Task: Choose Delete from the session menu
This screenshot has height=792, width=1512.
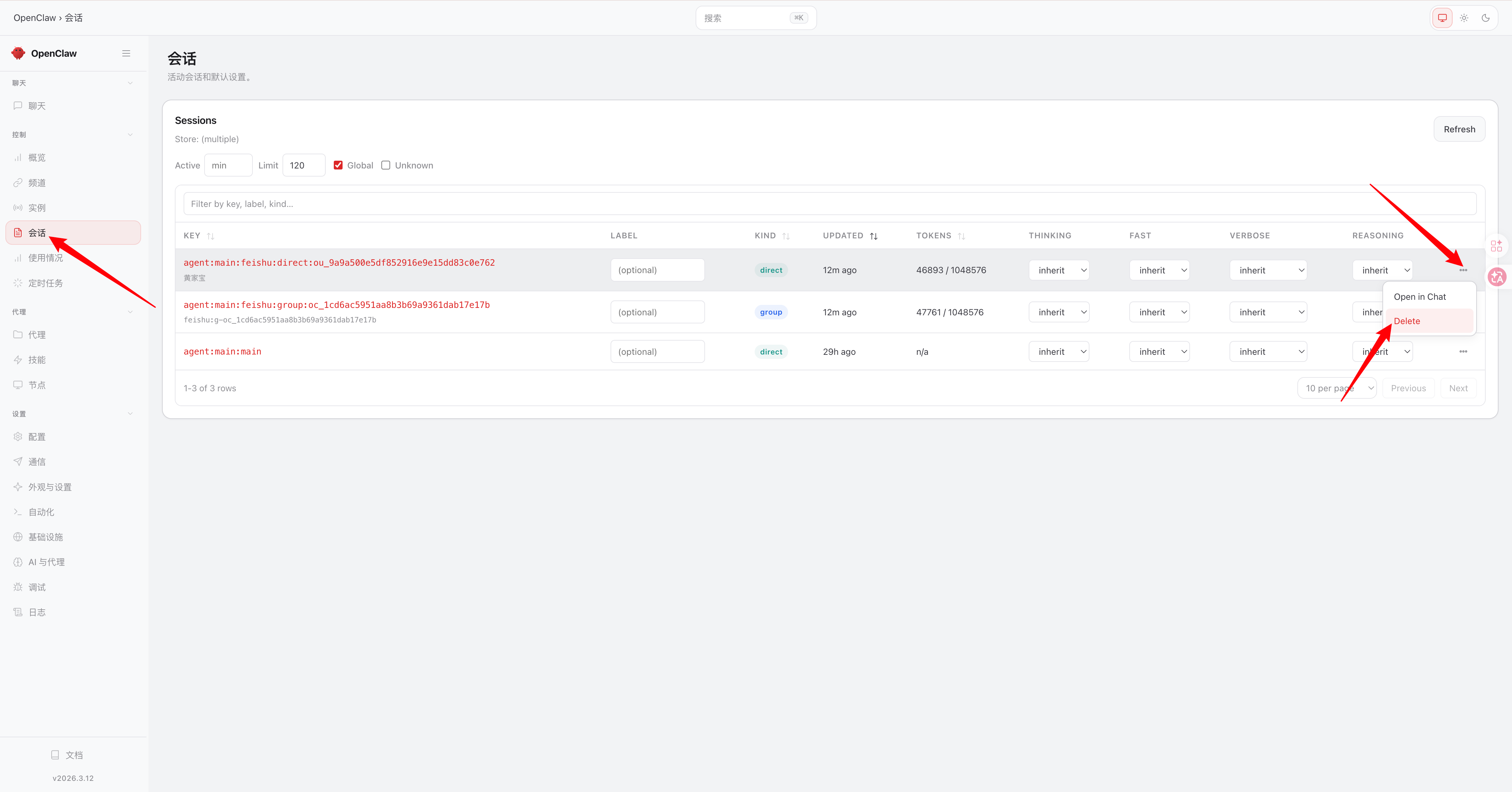Action: point(1429,321)
